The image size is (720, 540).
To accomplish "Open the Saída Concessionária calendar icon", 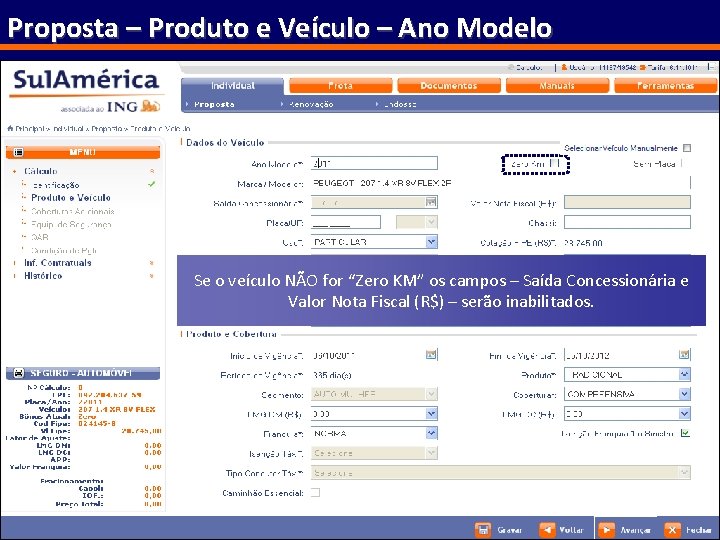I will tap(431, 202).
